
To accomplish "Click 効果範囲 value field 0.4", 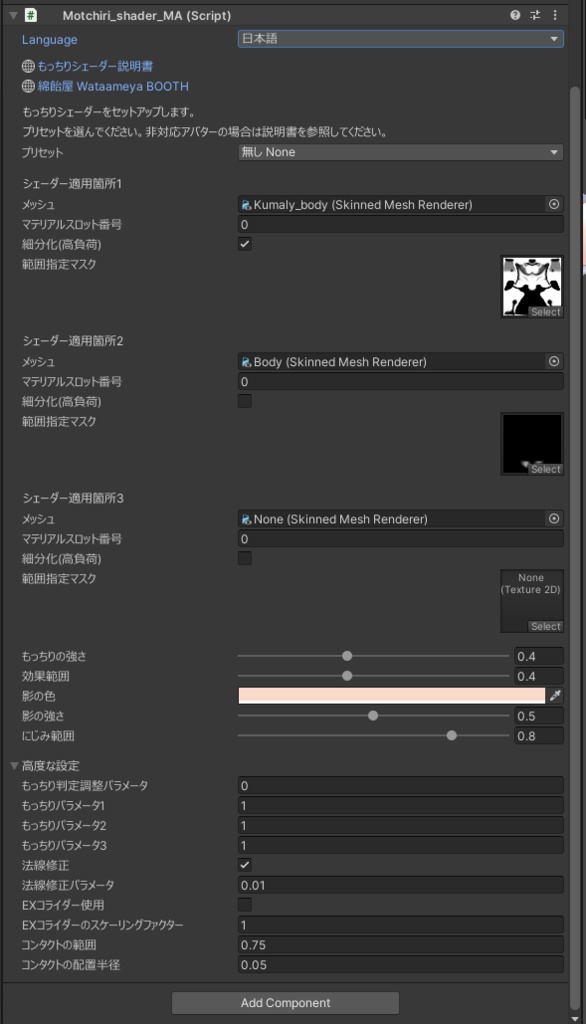I will (x=539, y=677).
